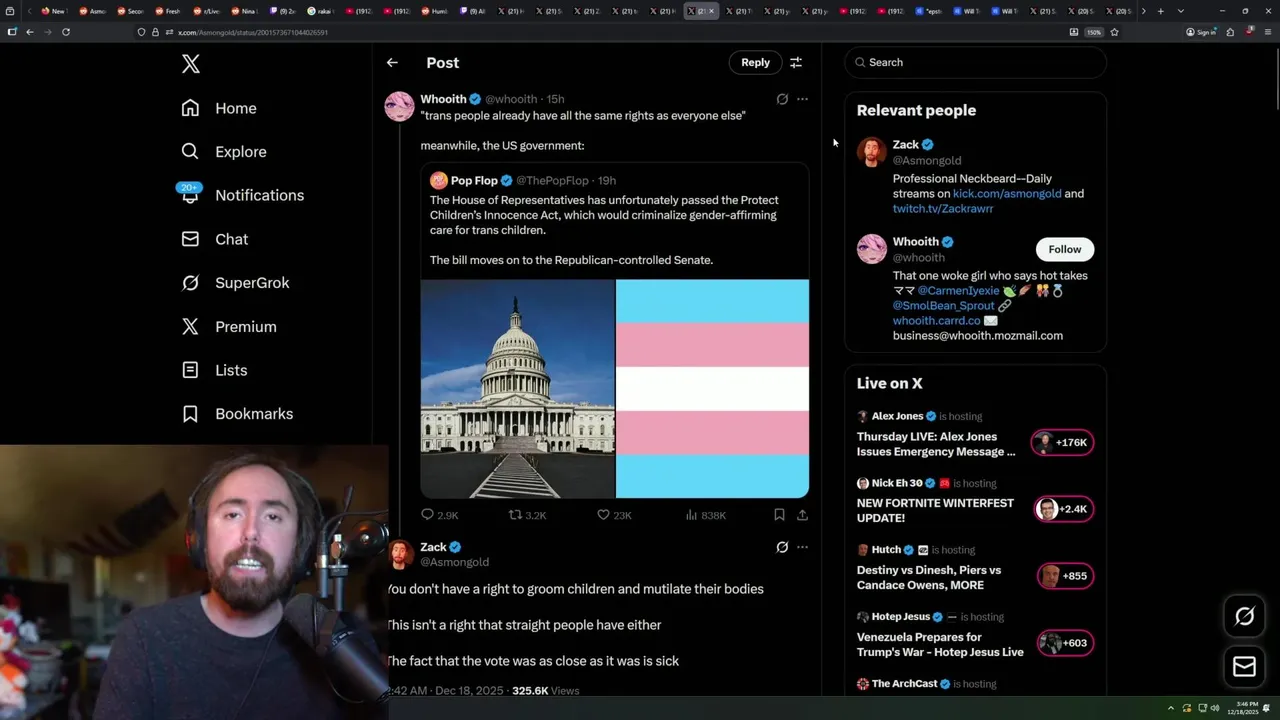The width and height of the screenshot is (1280, 720).
Task: Like the post with 23K likes
Action: tap(603, 515)
